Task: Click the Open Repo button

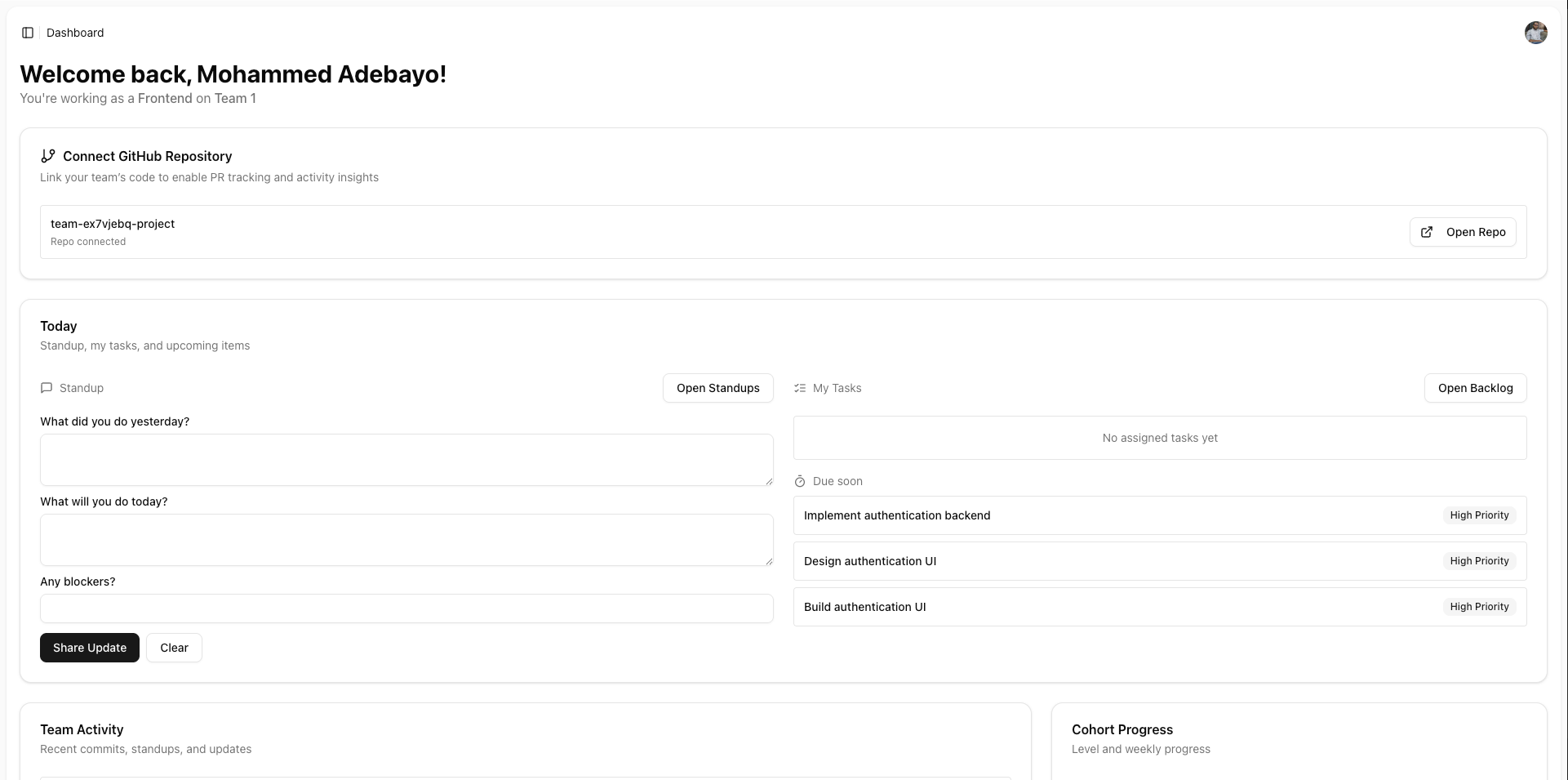Action: [1463, 232]
